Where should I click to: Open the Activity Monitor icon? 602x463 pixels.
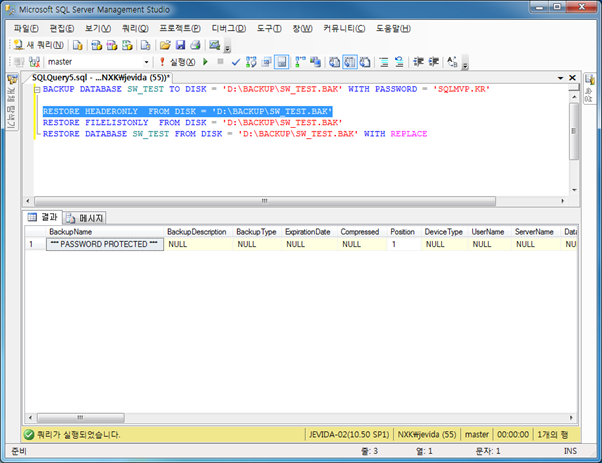[x=214, y=45]
